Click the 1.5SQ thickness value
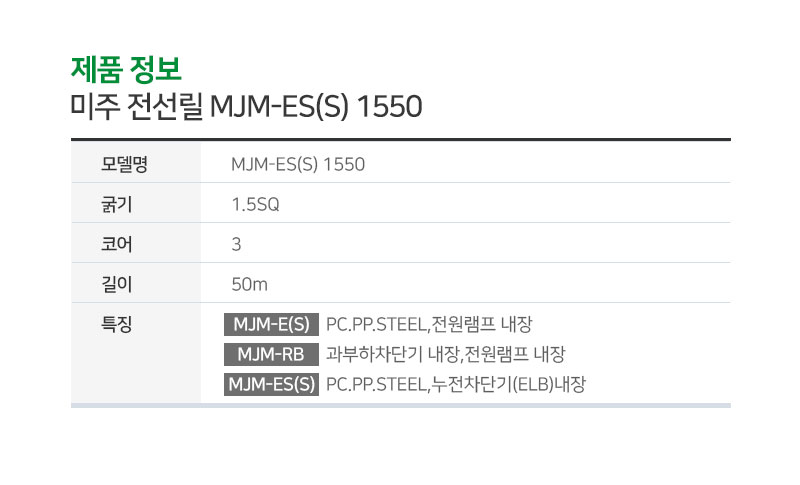 [255, 205]
